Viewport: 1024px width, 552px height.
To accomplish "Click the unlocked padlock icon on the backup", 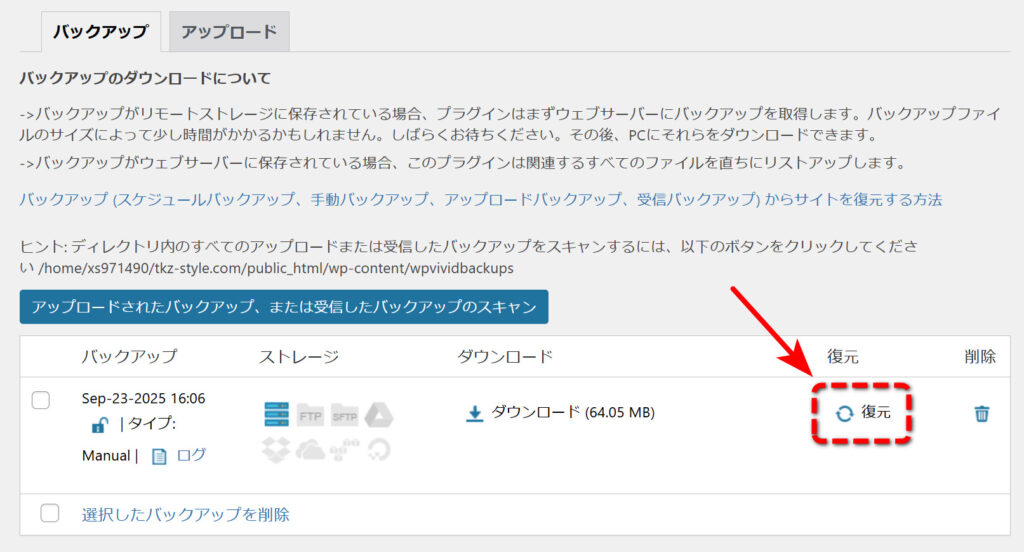I will point(99,426).
